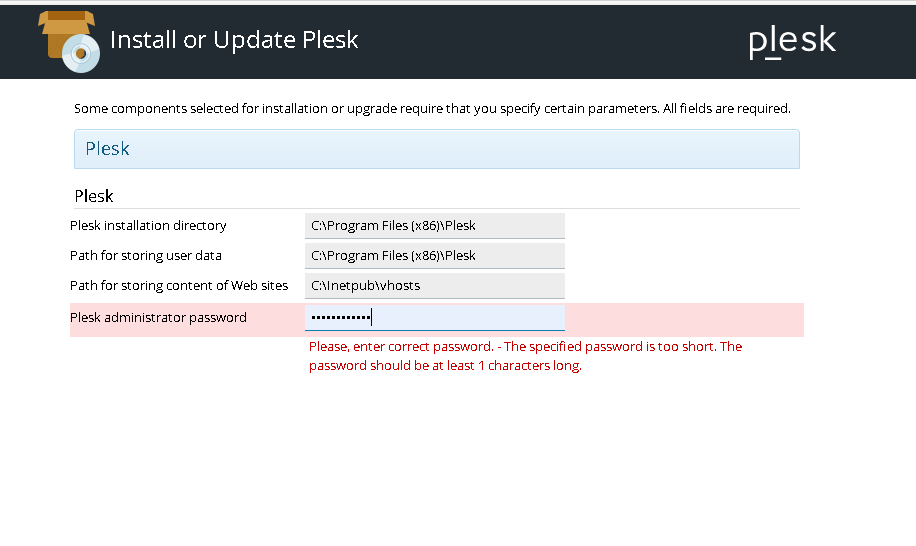Click the Plesk subsection heading
The width and height of the screenshot is (916, 546).
[x=94, y=196]
